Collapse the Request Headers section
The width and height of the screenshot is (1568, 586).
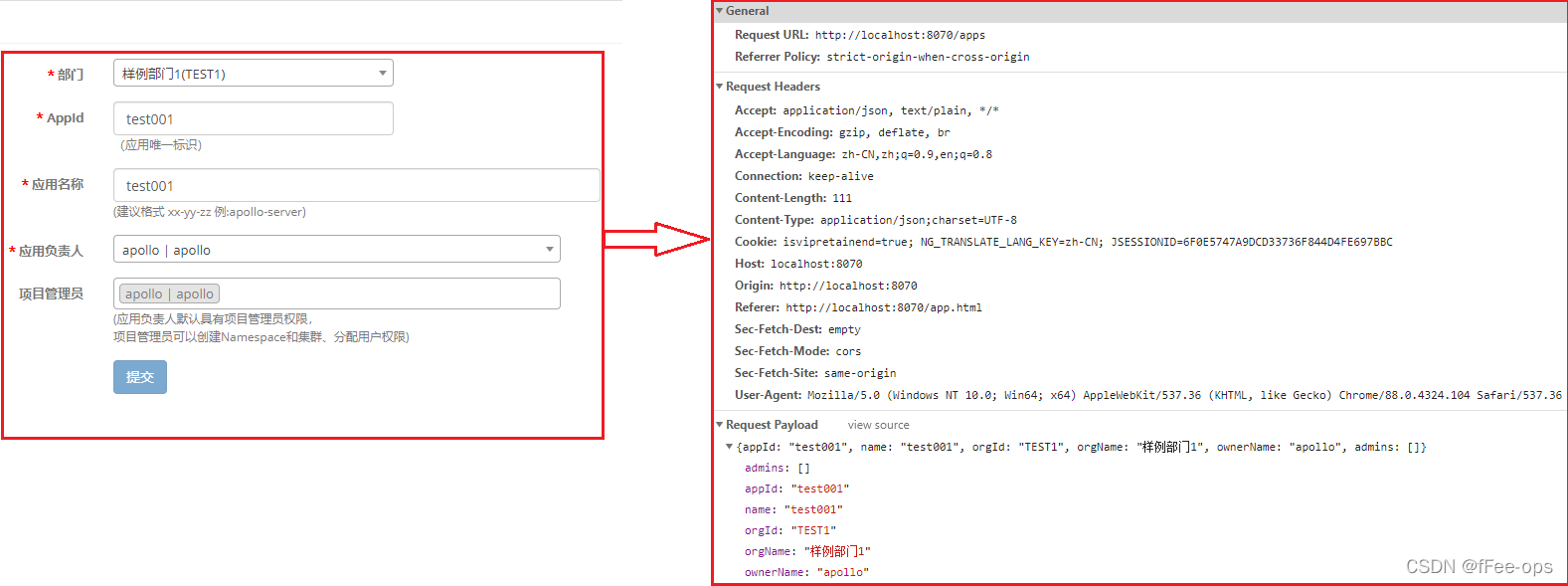point(720,87)
